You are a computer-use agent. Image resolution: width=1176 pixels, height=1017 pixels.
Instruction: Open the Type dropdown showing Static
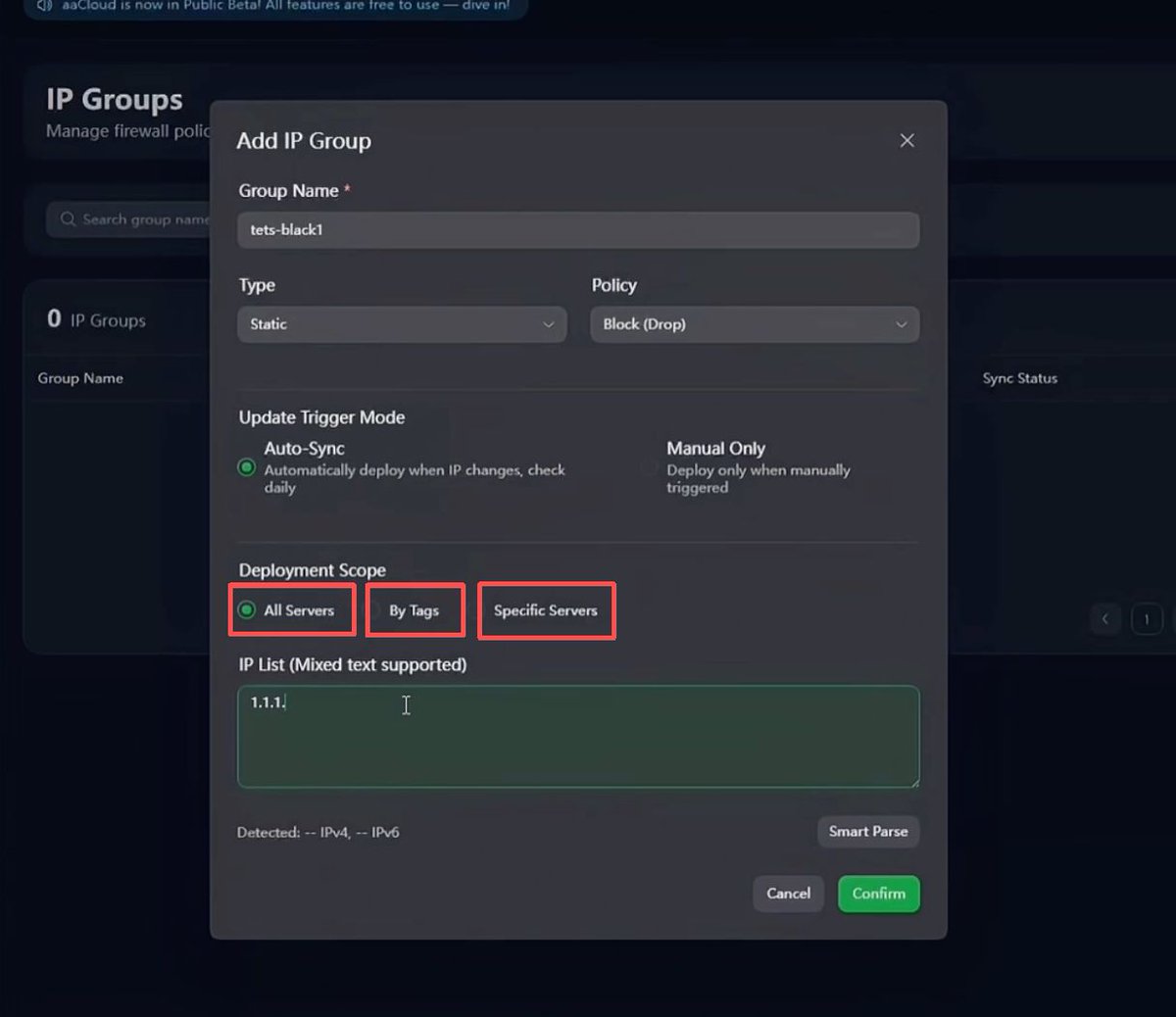tap(402, 324)
